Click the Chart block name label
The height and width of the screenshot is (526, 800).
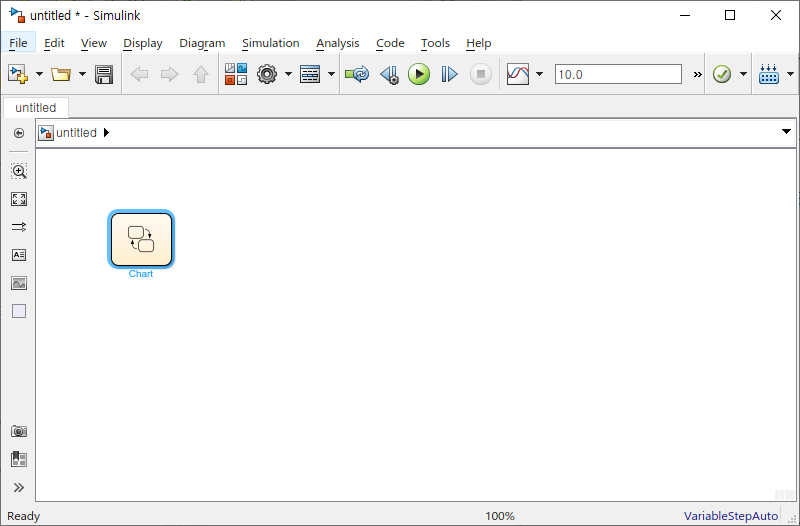point(141,274)
